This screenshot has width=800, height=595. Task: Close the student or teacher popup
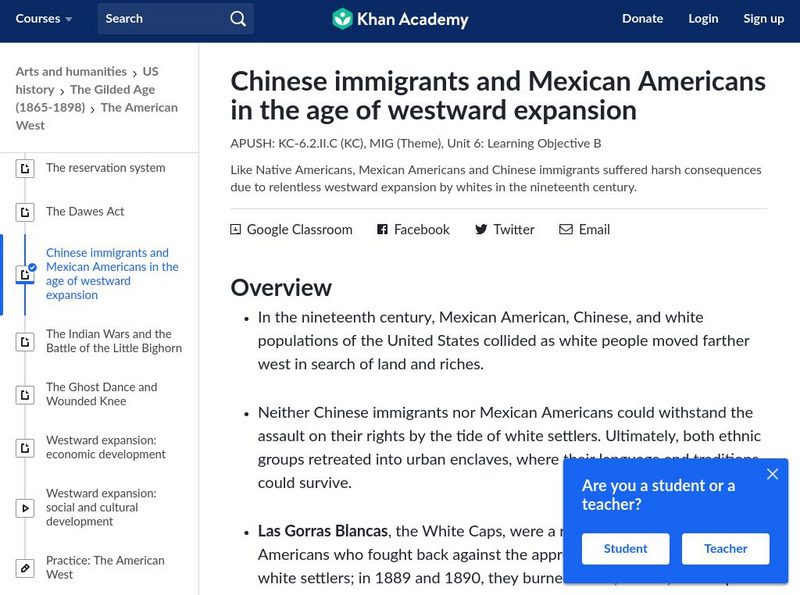point(772,474)
